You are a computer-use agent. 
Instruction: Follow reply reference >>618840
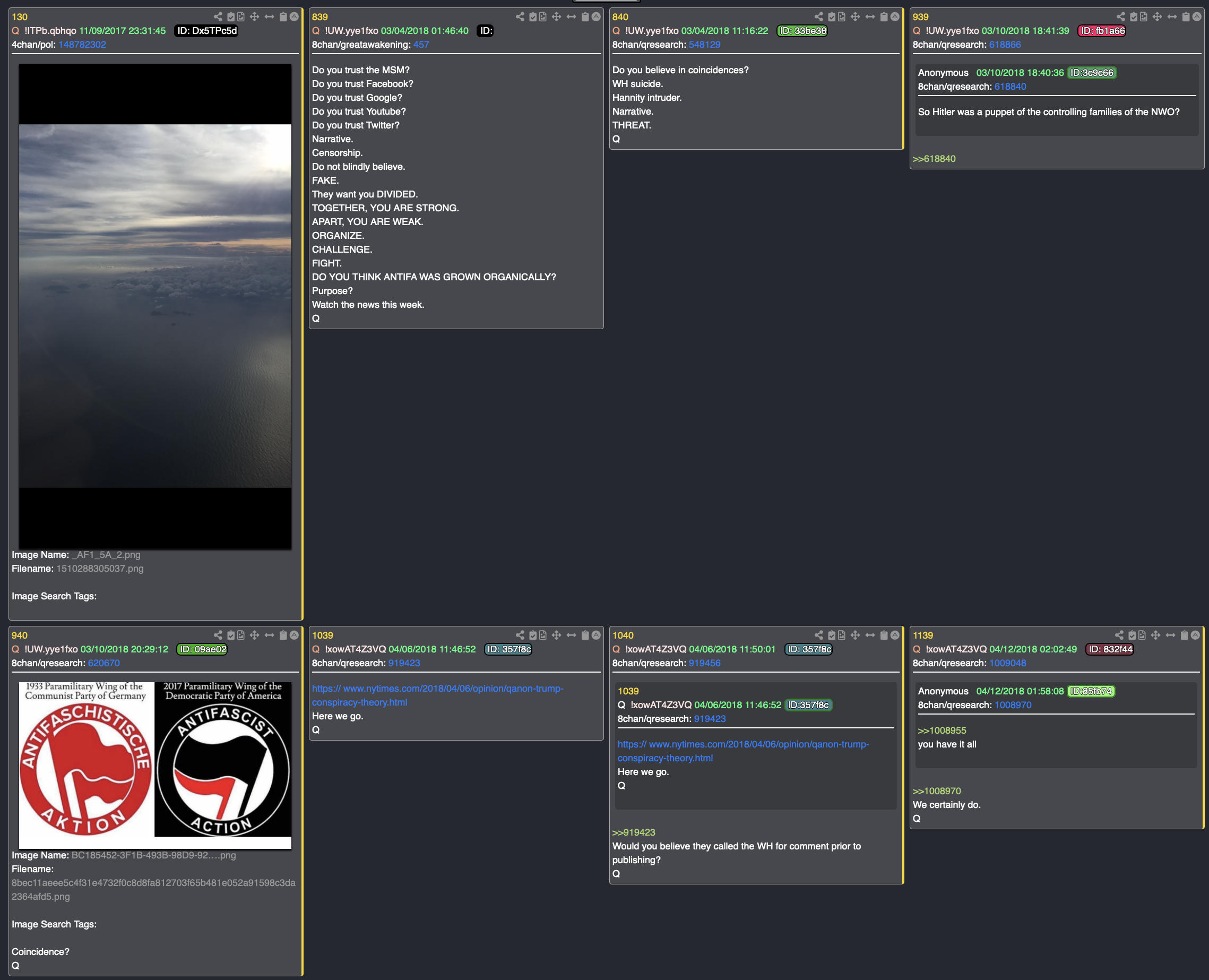(x=934, y=159)
